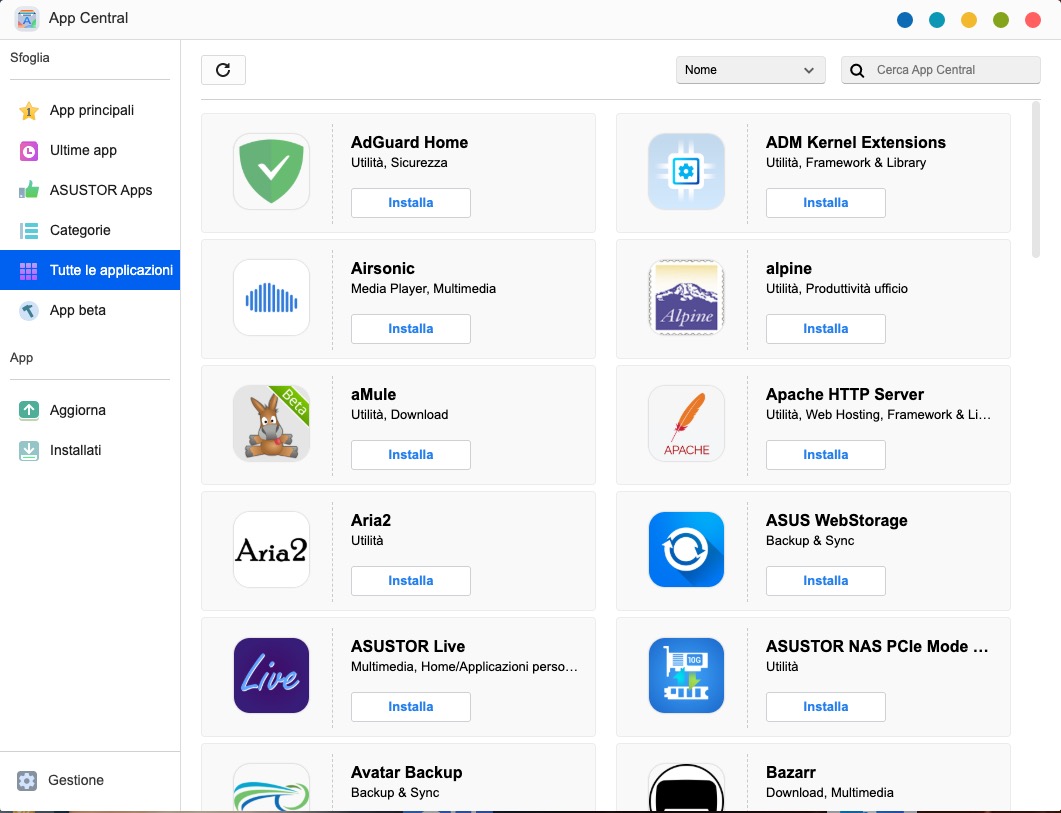Open the Airsonic waveform icon

[271, 297]
